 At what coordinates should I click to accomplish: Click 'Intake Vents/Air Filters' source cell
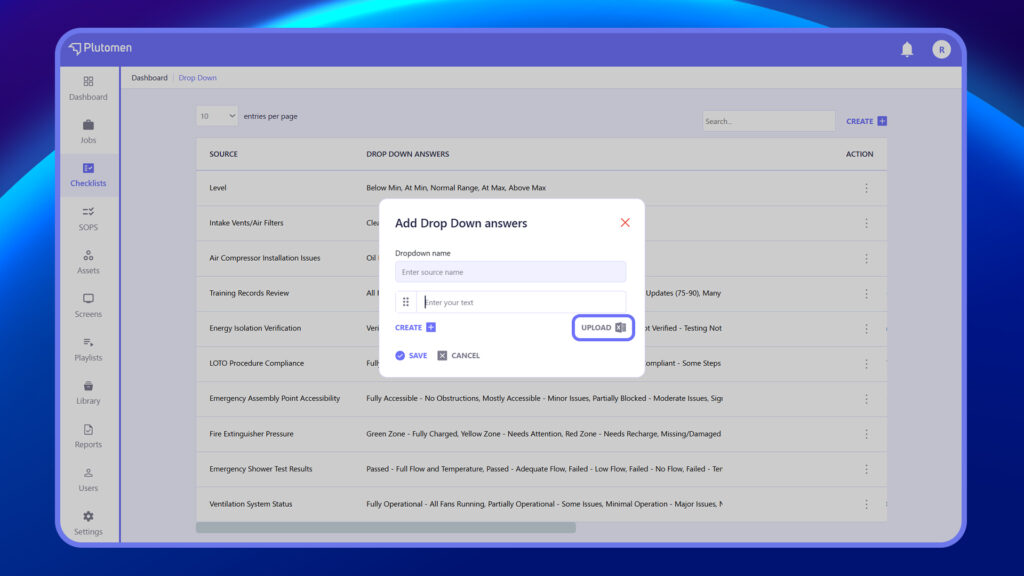[x=246, y=223]
